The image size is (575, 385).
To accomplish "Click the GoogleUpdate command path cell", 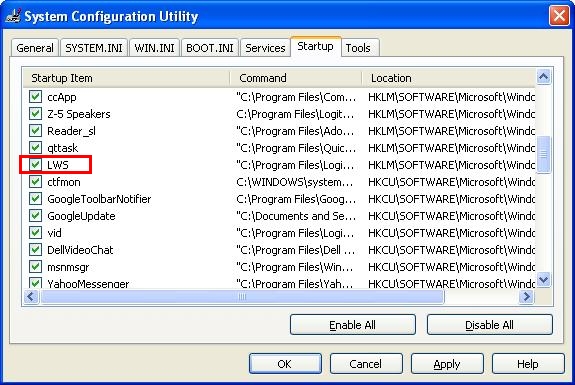I will (x=296, y=216).
